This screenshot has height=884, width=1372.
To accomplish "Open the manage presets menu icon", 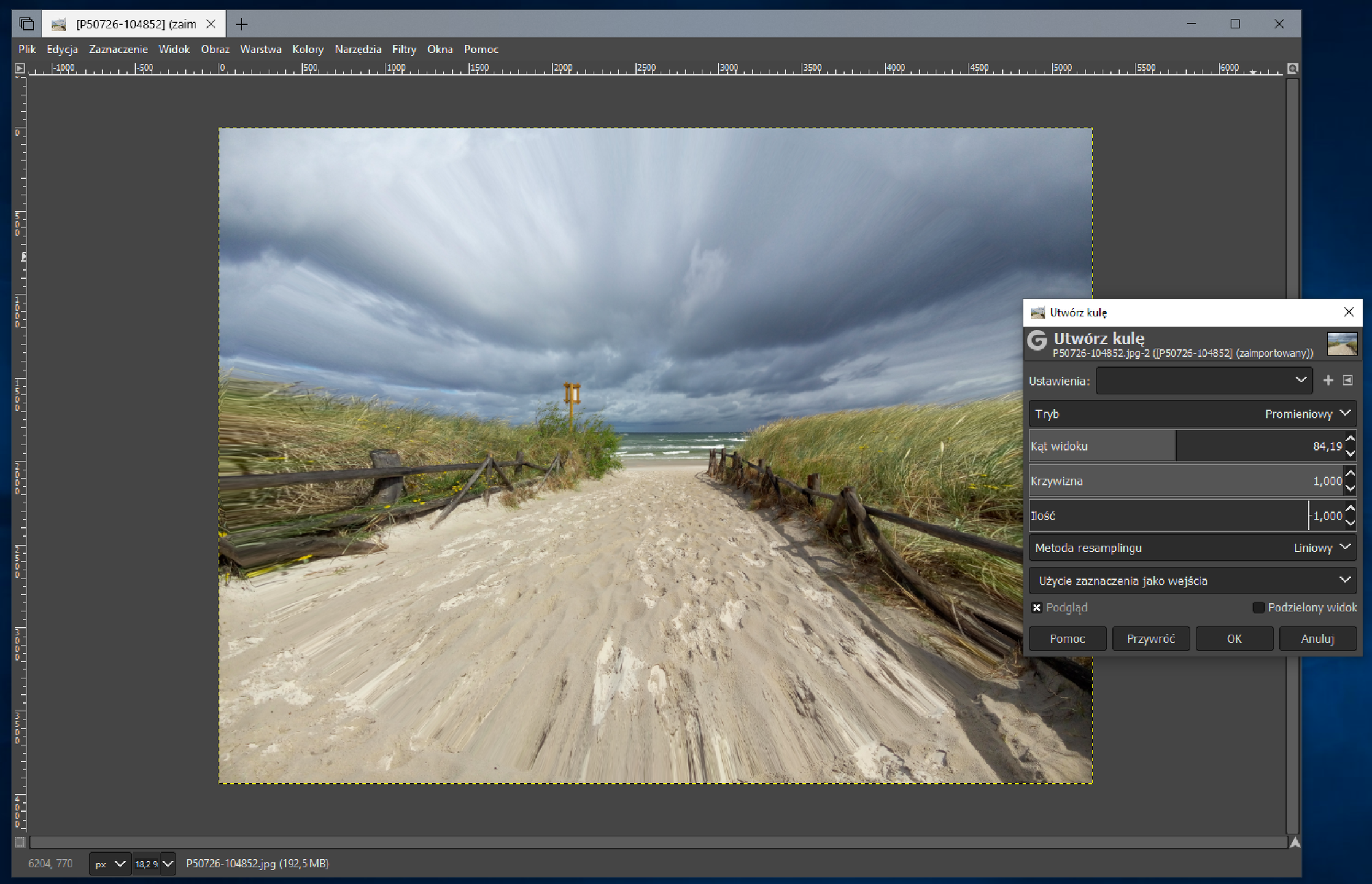I will click(1347, 381).
